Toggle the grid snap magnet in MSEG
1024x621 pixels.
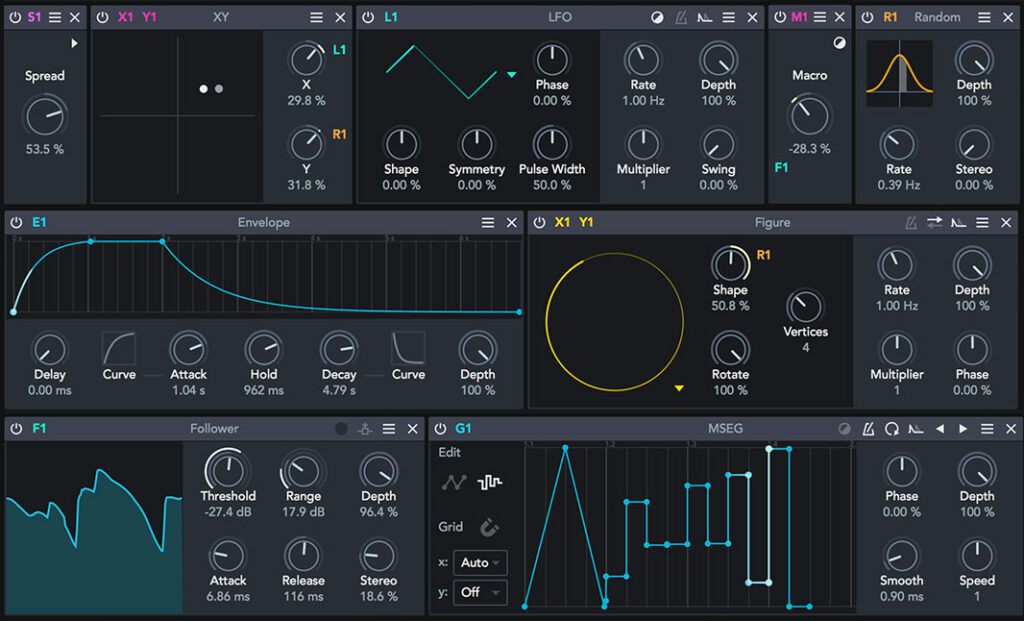tap(489, 527)
